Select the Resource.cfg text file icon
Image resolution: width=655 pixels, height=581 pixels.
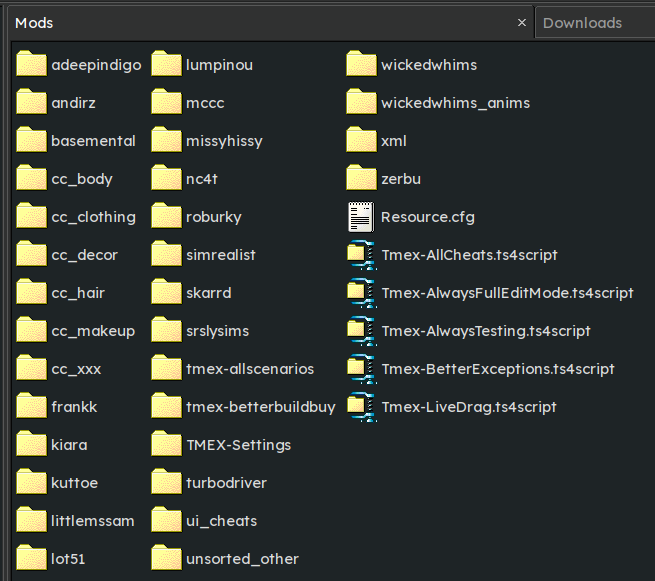click(x=361, y=217)
